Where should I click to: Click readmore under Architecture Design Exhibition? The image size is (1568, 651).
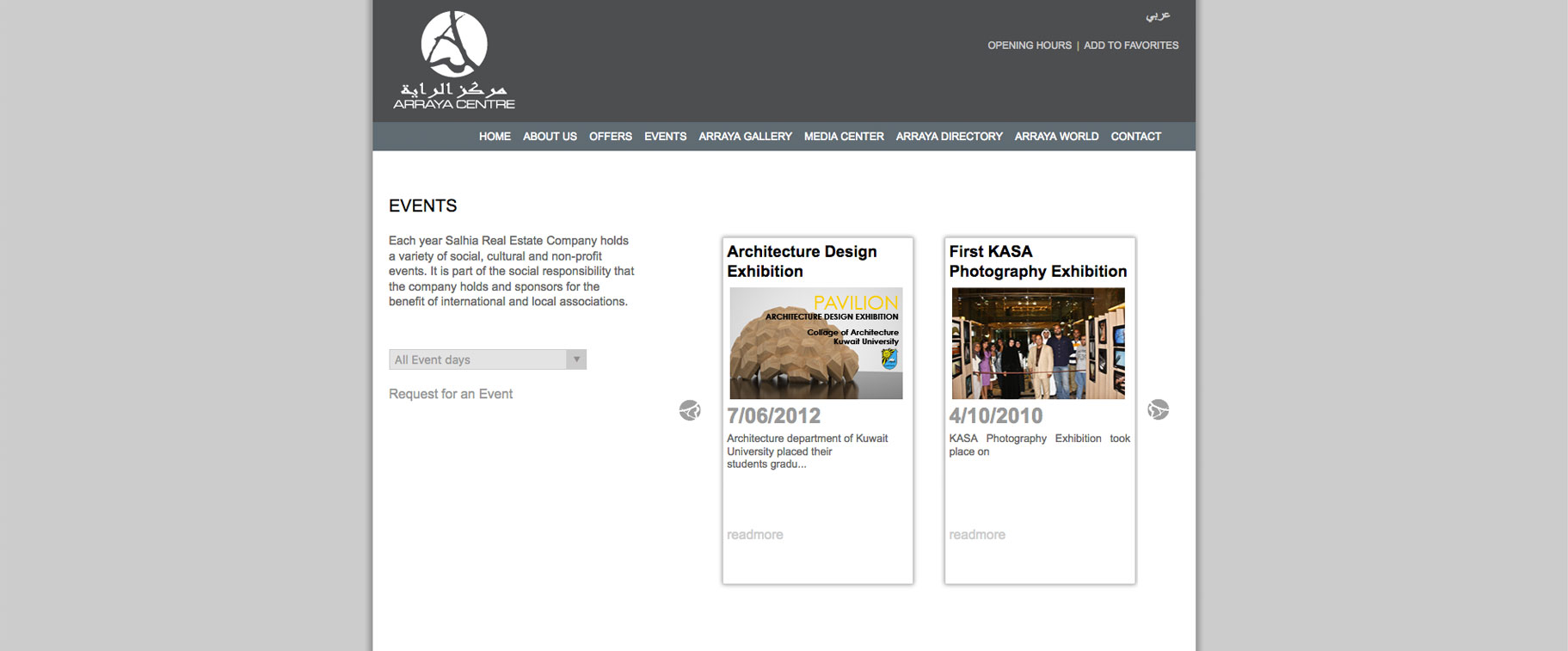[x=755, y=535]
